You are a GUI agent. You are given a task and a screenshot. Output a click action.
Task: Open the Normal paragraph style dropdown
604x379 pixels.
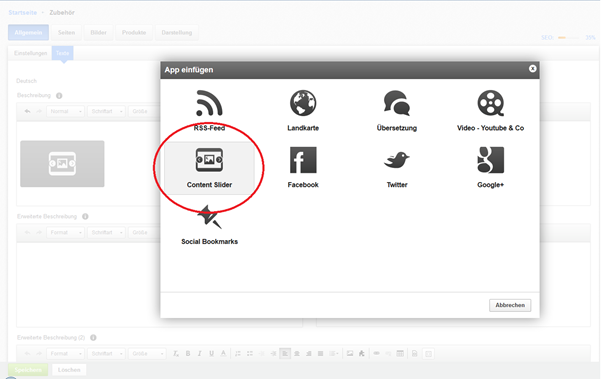point(65,111)
